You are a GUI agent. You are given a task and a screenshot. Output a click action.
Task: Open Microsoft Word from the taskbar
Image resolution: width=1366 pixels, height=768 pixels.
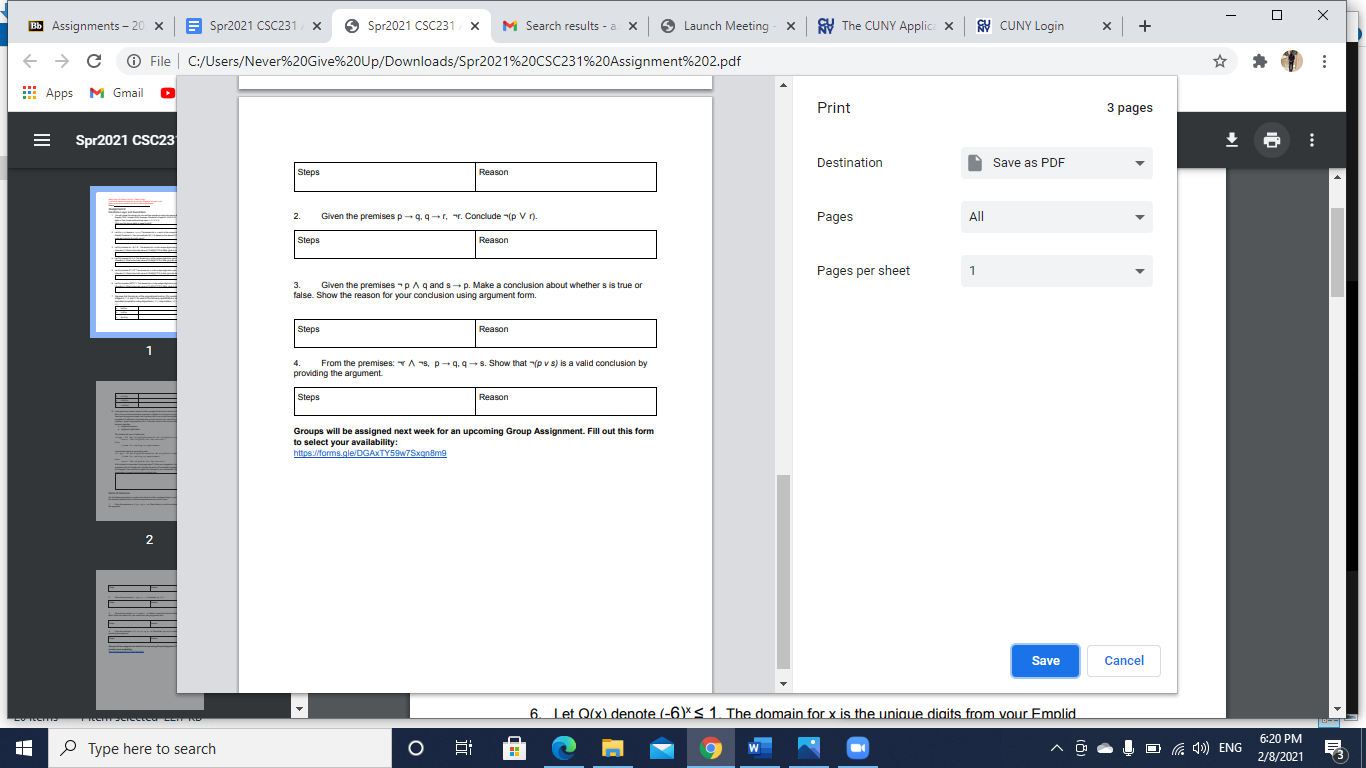coord(760,748)
